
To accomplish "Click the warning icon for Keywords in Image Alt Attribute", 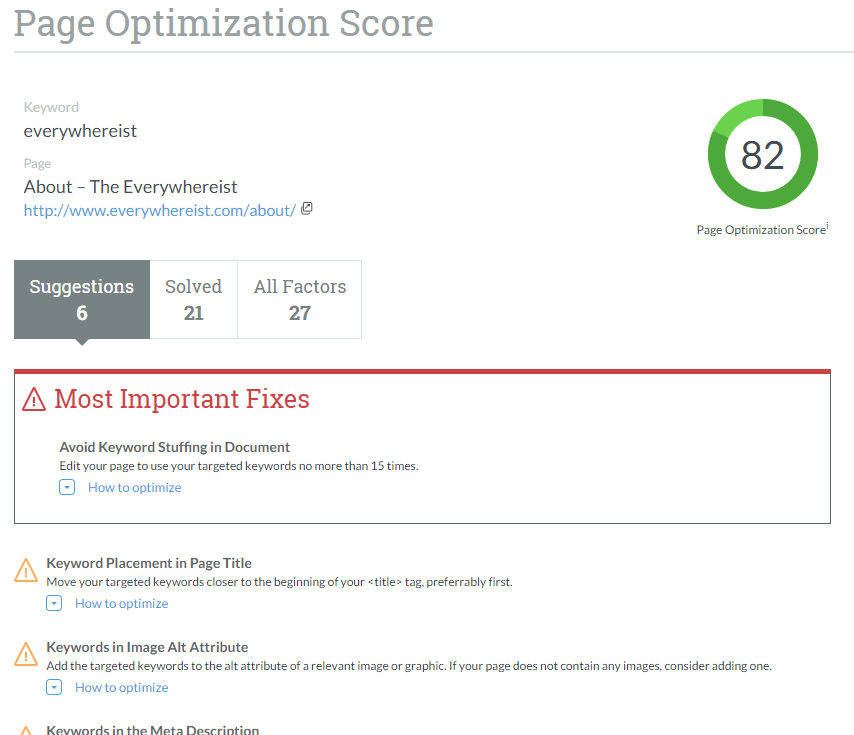I will [26, 654].
